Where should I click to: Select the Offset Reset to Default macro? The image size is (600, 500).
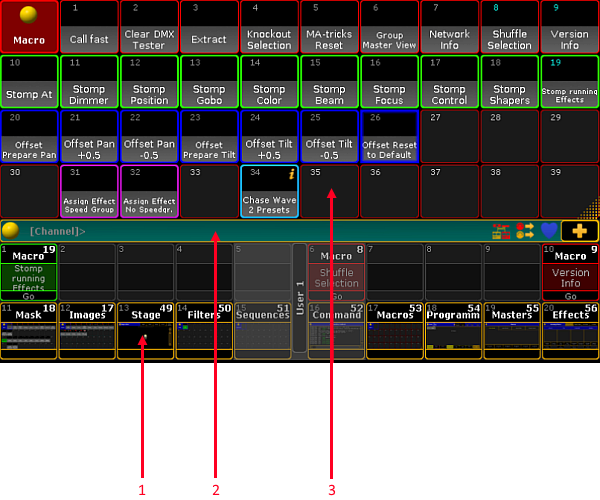tap(389, 137)
